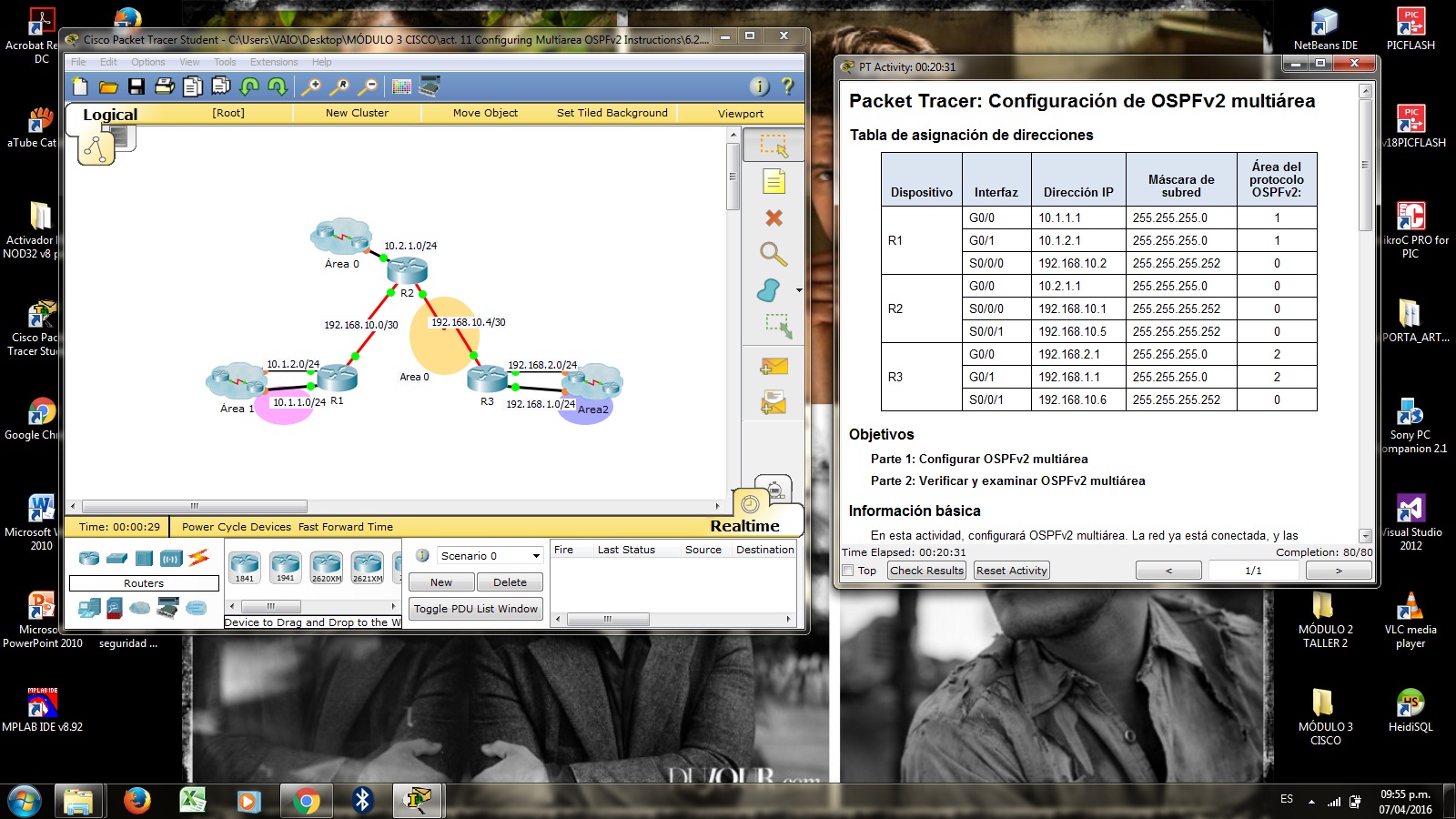Open the File menu
Viewport: 1456px width, 819px height.
point(78,62)
